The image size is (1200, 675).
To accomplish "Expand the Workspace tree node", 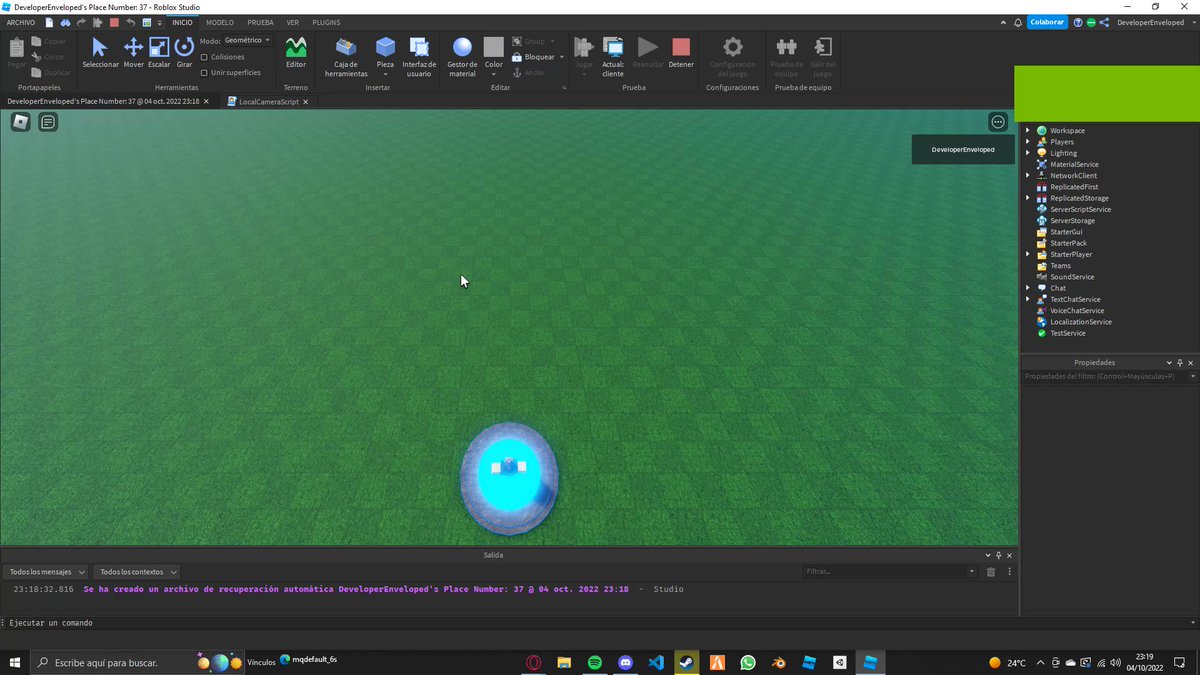I will [x=1027, y=130].
